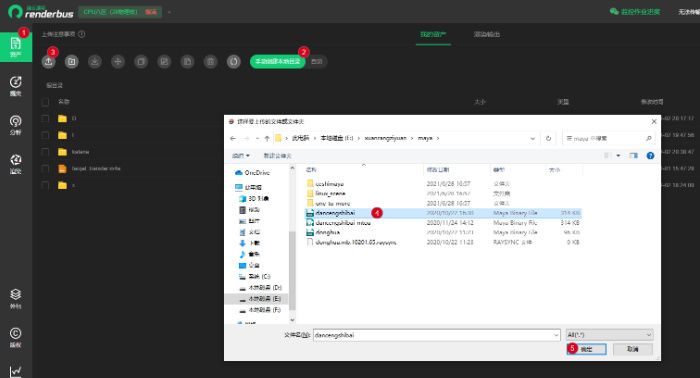Tick checkbox beside the orange file row
This screenshot has width=700, height=378.
45,169
